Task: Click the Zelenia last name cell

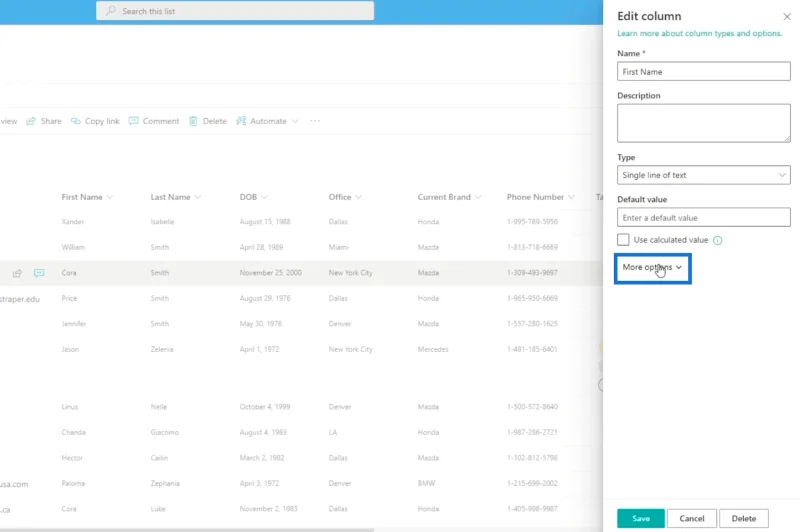Action: click(x=162, y=349)
